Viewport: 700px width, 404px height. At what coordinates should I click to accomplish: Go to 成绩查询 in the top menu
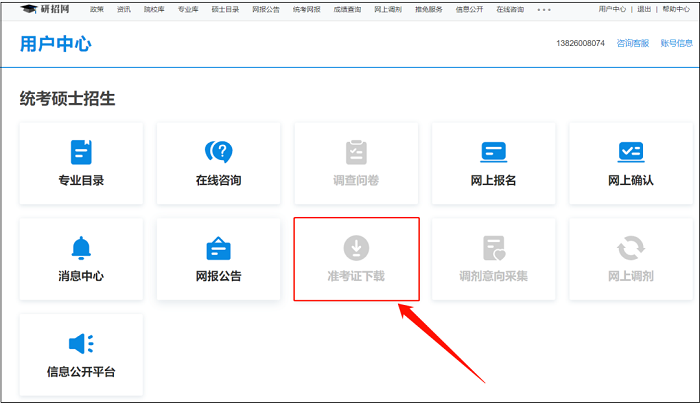(346, 9)
